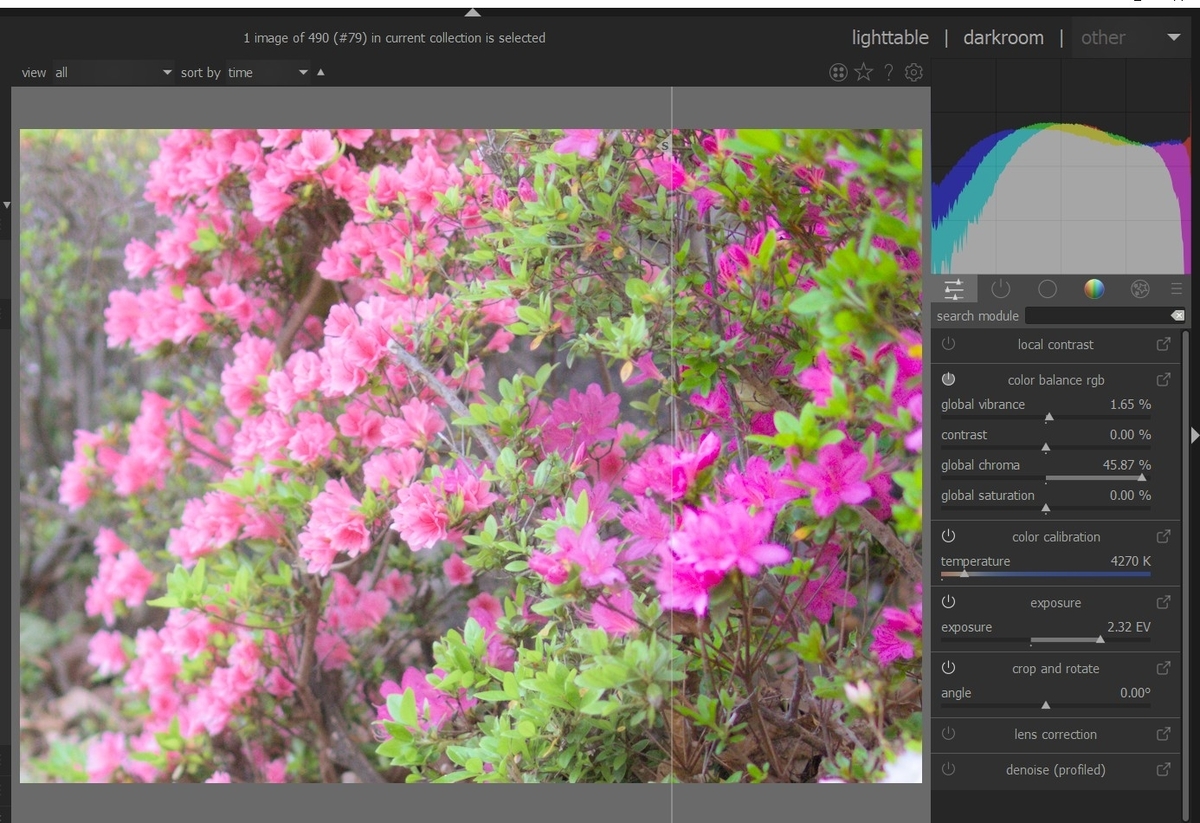Open local contrast in full module view
Screen dimensions: 1200x823
(x=1163, y=344)
